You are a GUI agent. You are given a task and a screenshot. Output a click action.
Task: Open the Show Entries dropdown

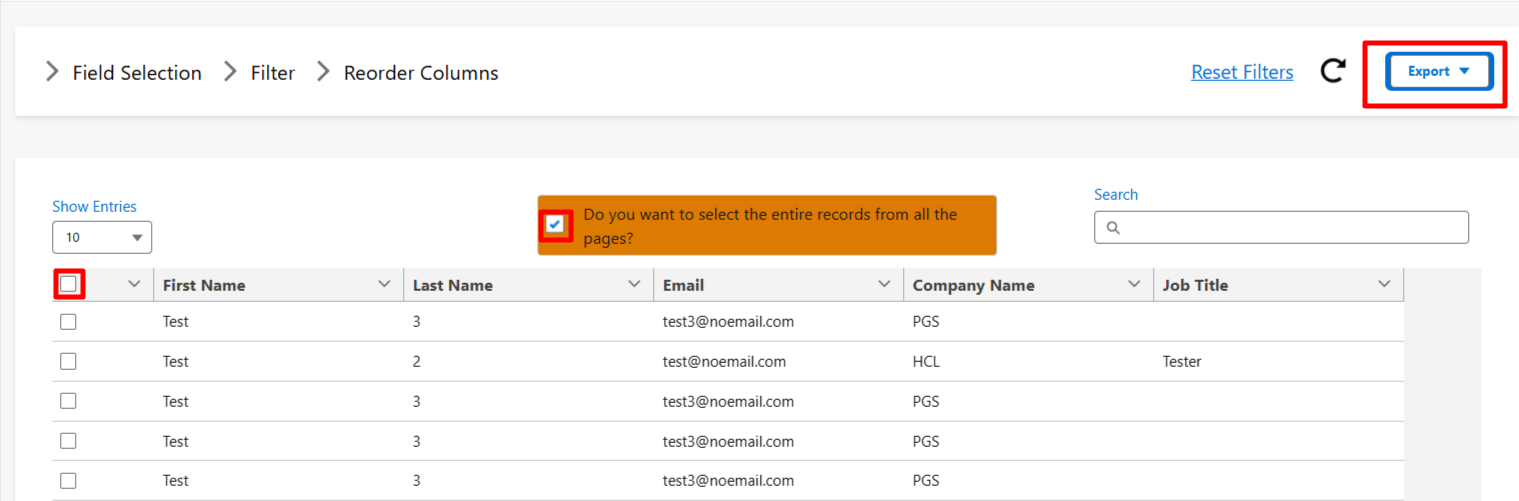click(x=102, y=237)
